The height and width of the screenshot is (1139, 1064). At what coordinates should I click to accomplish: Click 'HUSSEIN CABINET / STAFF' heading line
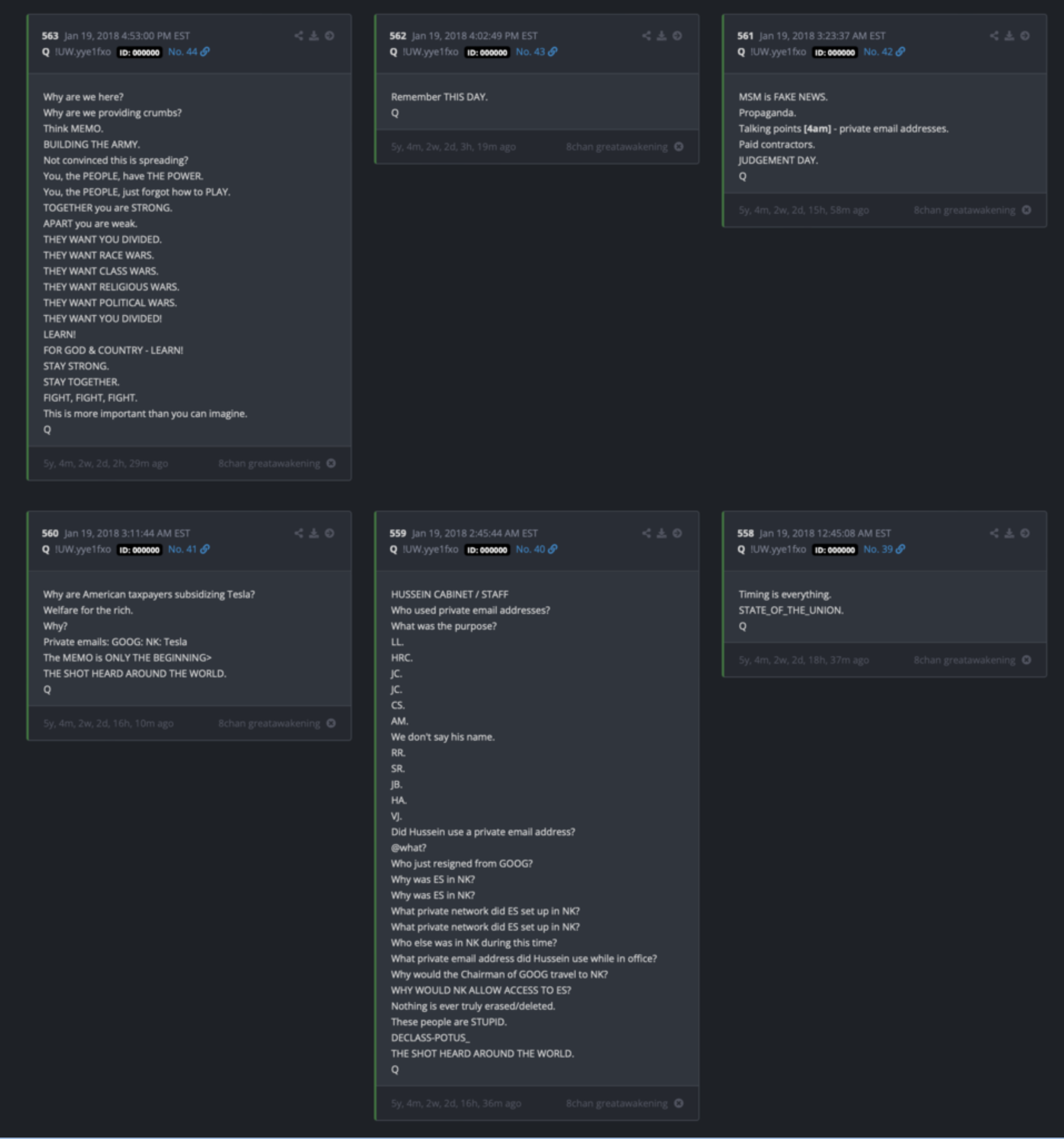pyautogui.click(x=450, y=595)
